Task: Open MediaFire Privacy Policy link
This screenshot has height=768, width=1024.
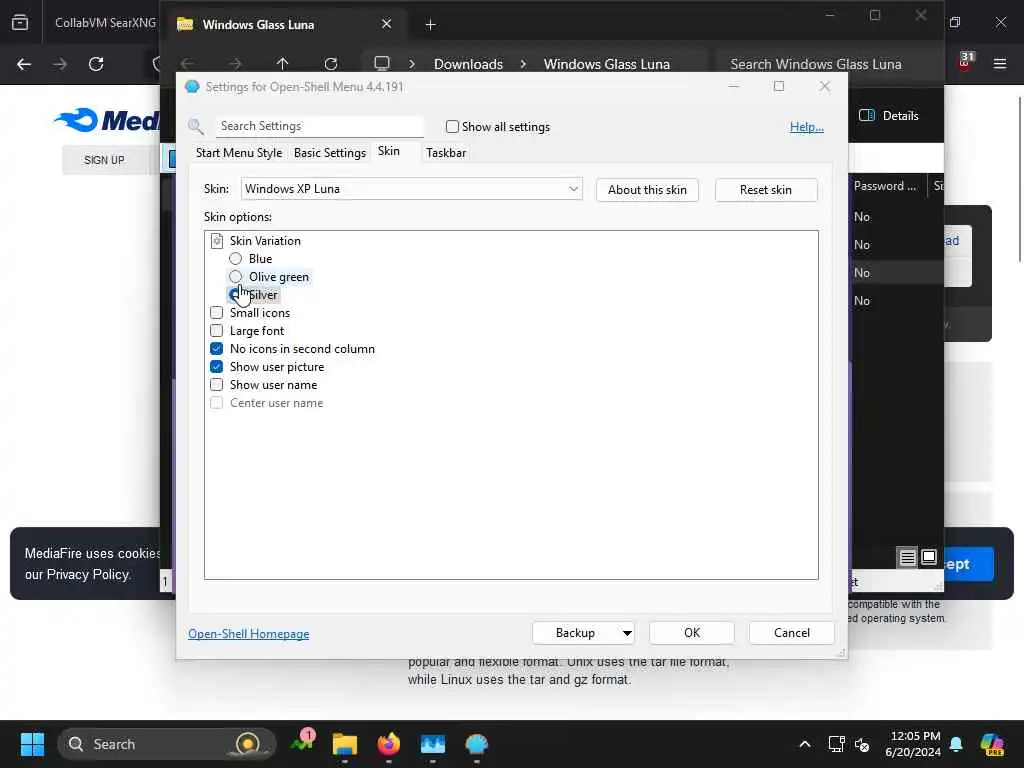Action: [88, 575]
